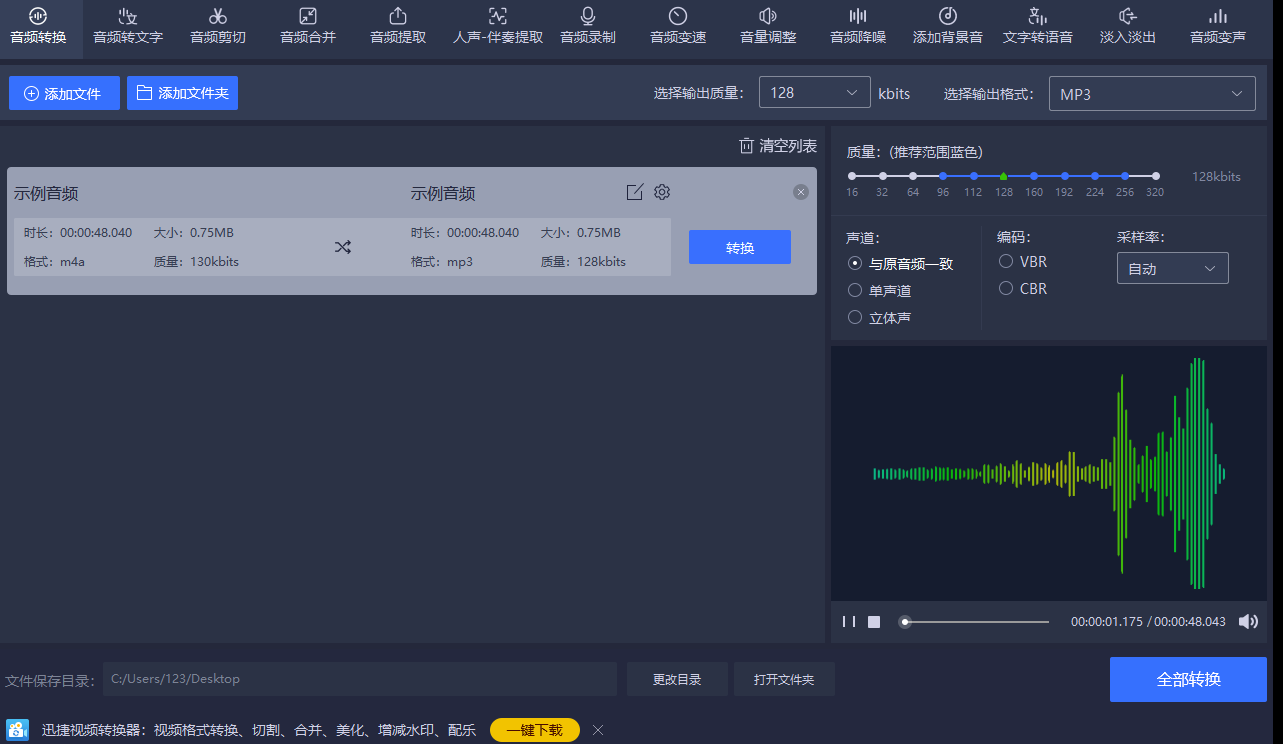Open the 文字转语音 text-to-speech tool
Image resolution: width=1283 pixels, height=744 pixels.
1038,26
